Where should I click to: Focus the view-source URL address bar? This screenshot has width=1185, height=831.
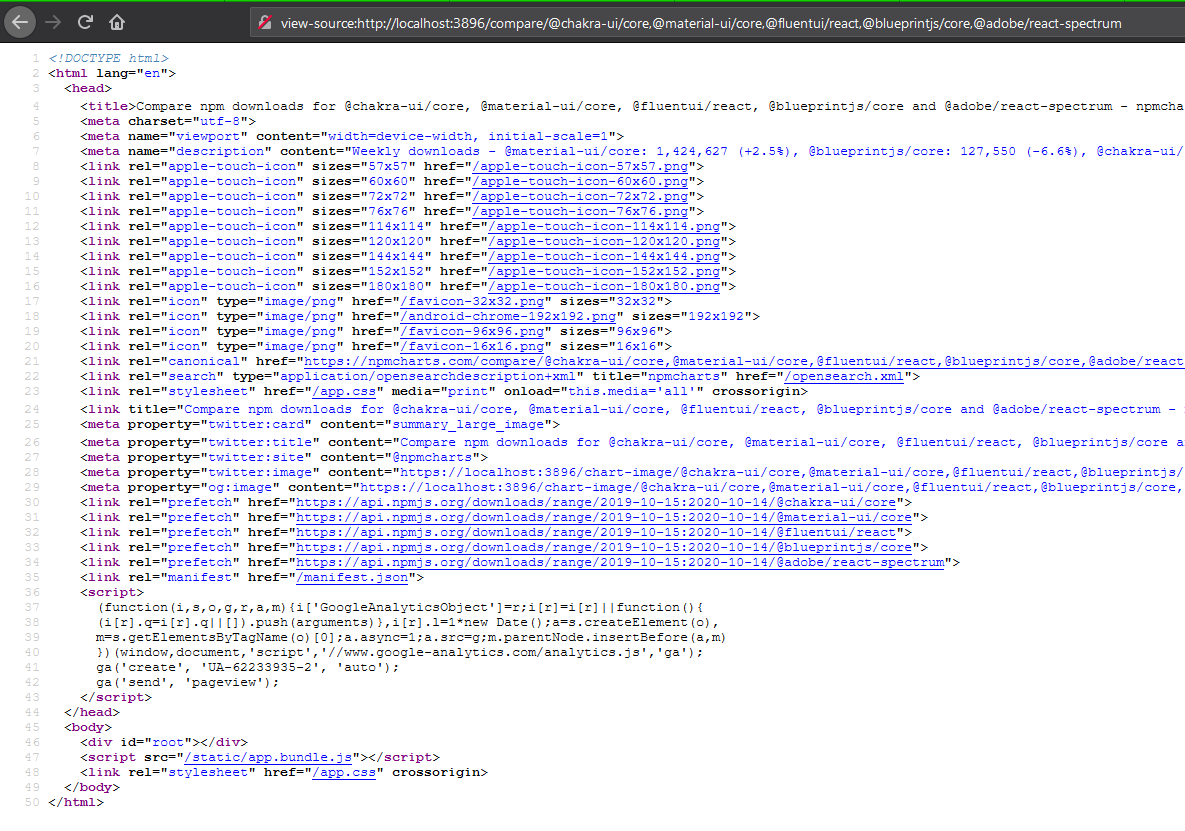tap(716, 23)
